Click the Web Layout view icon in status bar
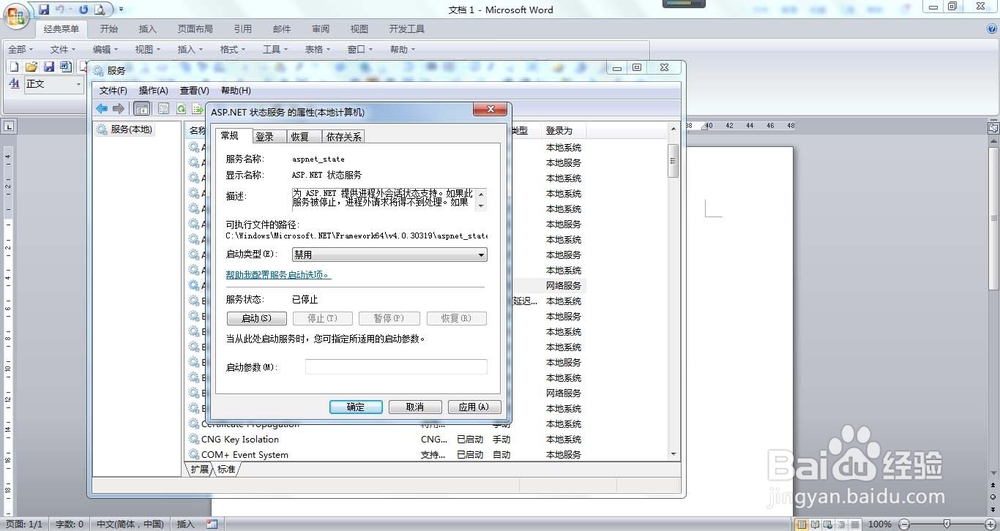 pos(827,524)
